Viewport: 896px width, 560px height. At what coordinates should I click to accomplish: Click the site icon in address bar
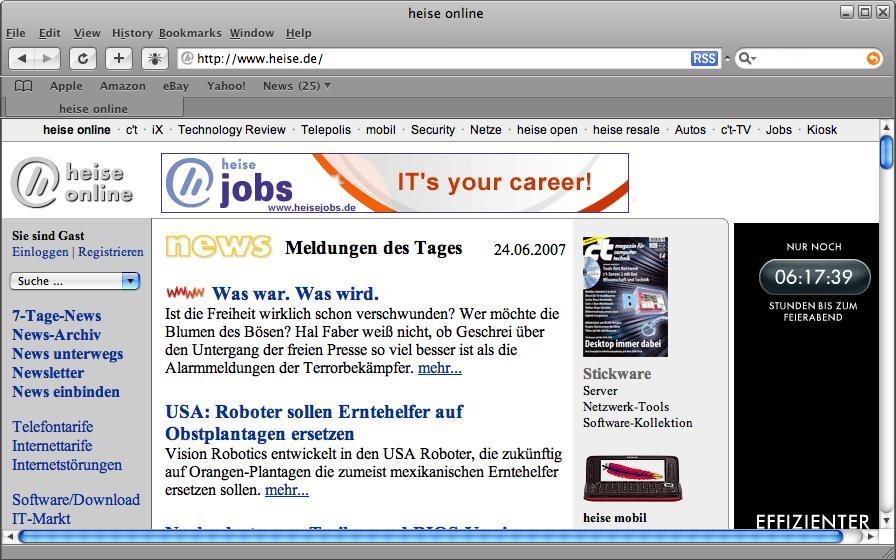(x=187, y=58)
